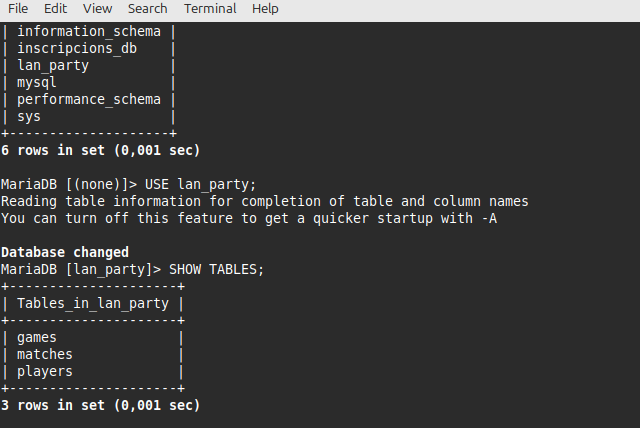This screenshot has width=640, height=428.
Task: Click the players table row
Action: pyautogui.click(x=45, y=371)
